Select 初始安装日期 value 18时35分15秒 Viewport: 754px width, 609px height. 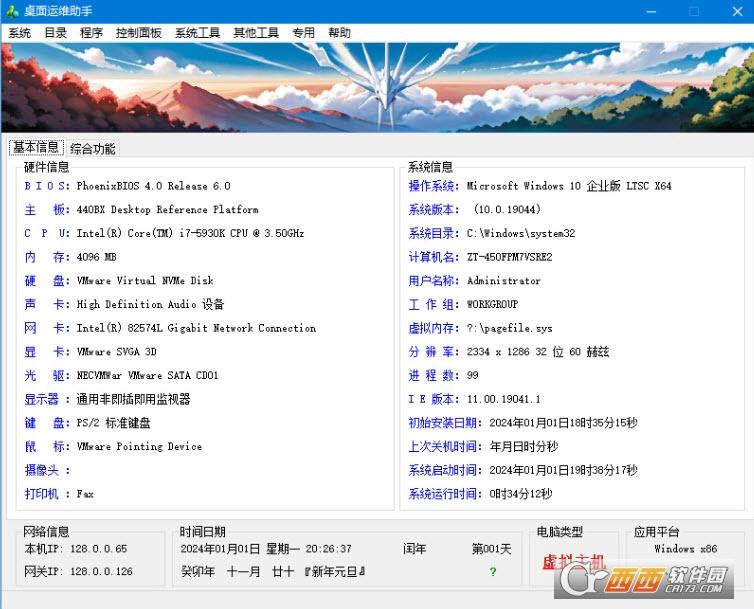(x=563, y=423)
